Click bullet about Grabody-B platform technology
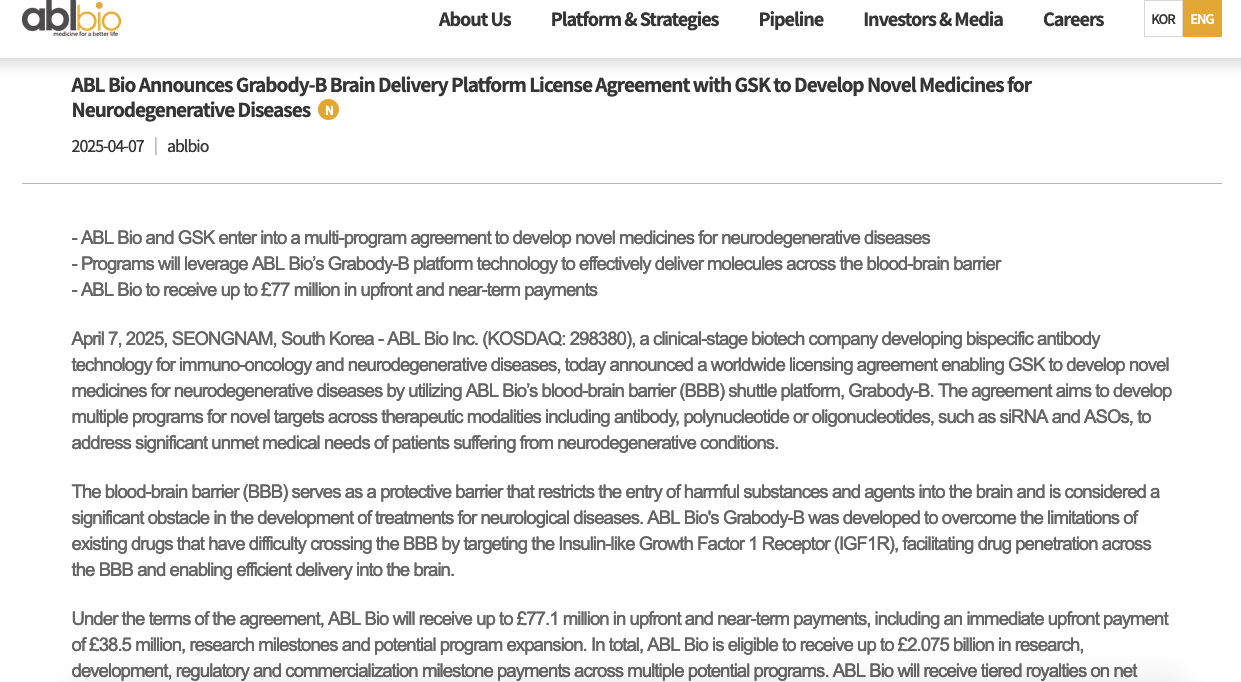Image resolution: width=1241 pixels, height=682 pixels. click(536, 264)
